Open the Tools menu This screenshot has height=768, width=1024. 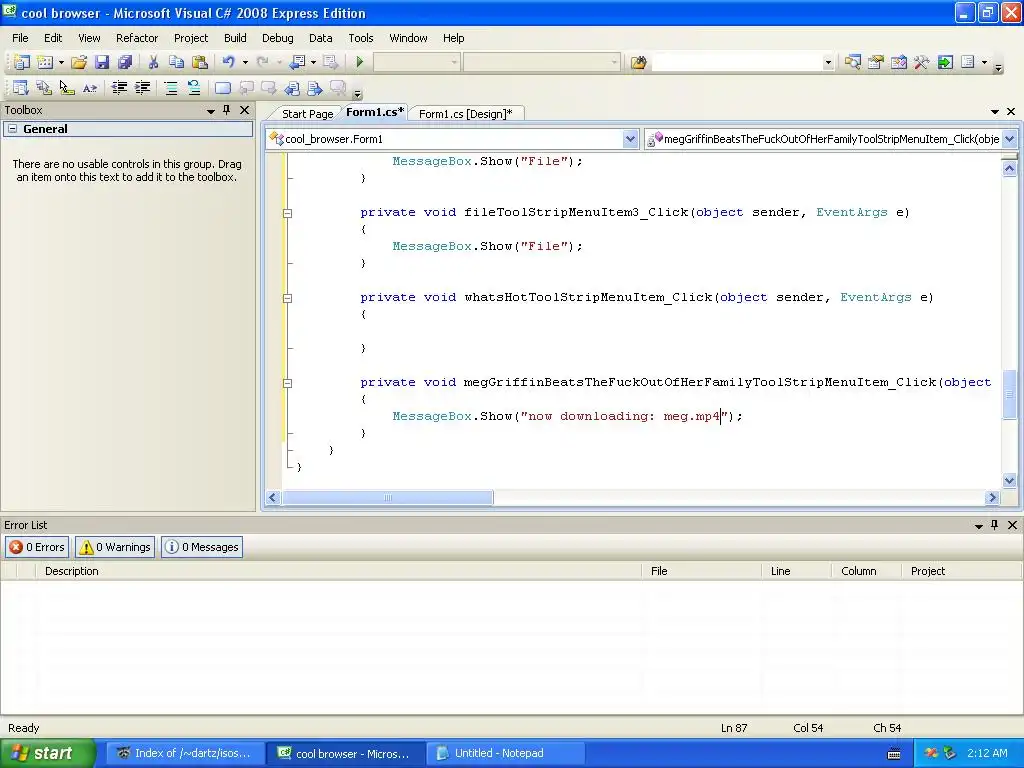coord(361,38)
